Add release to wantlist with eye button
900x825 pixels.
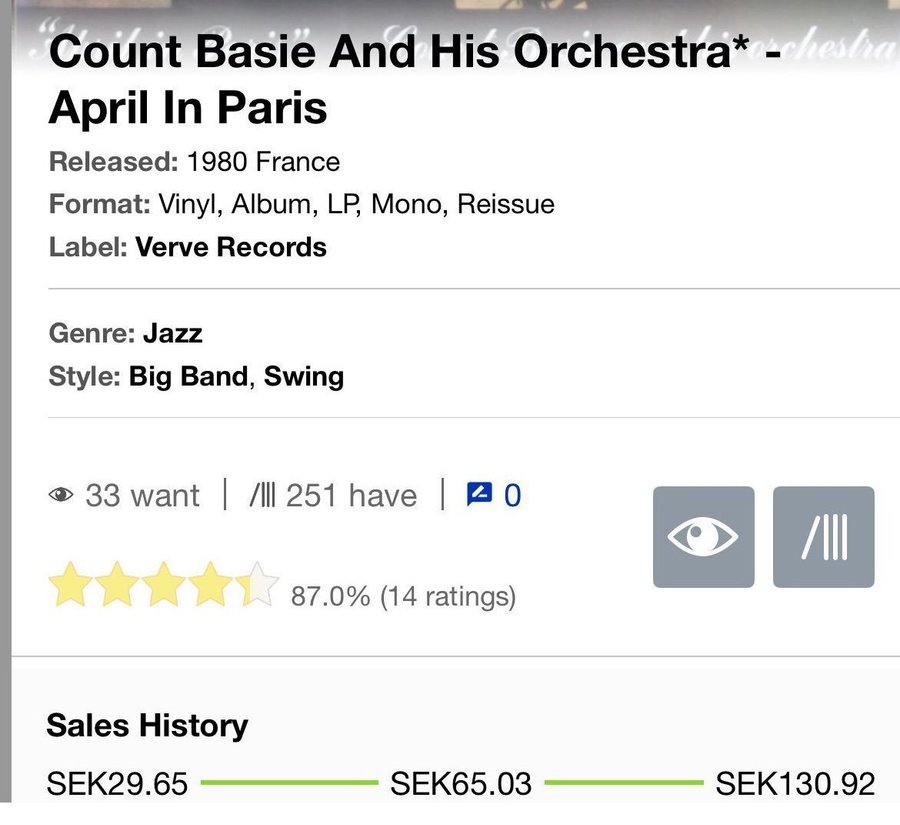[703, 537]
